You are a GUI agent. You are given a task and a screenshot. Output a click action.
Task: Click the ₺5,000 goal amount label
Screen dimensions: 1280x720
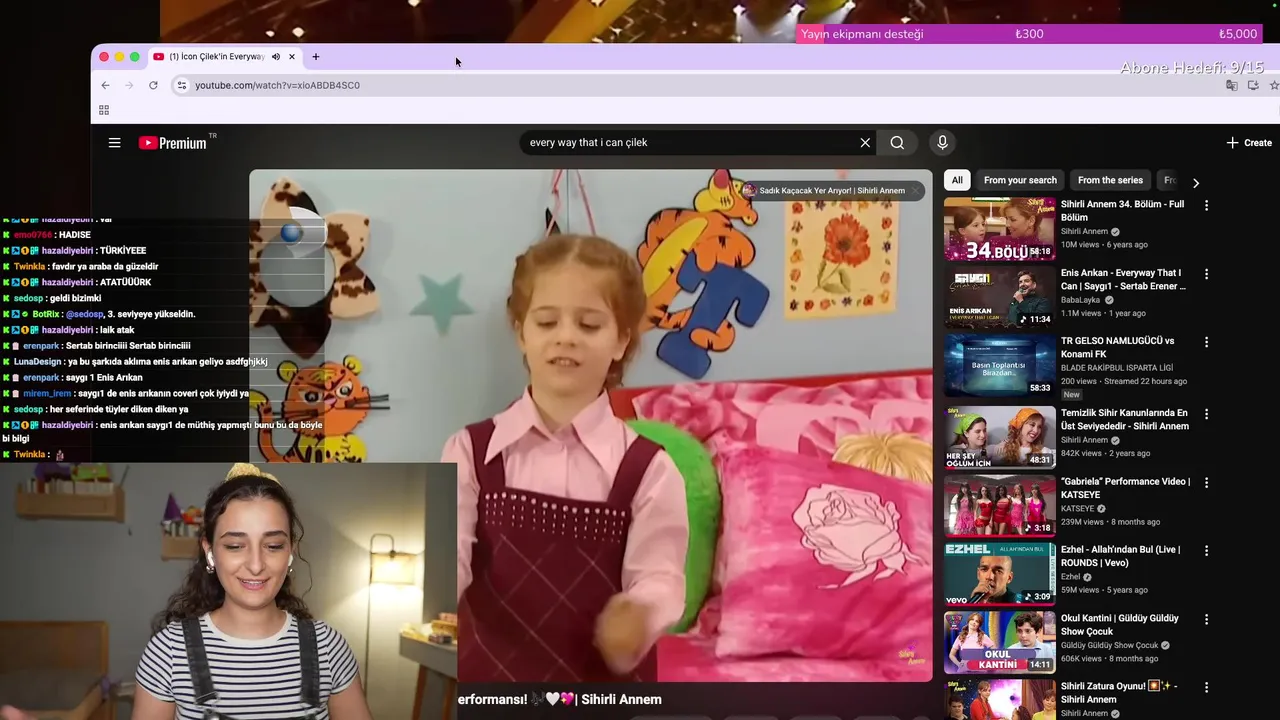pyautogui.click(x=1238, y=34)
